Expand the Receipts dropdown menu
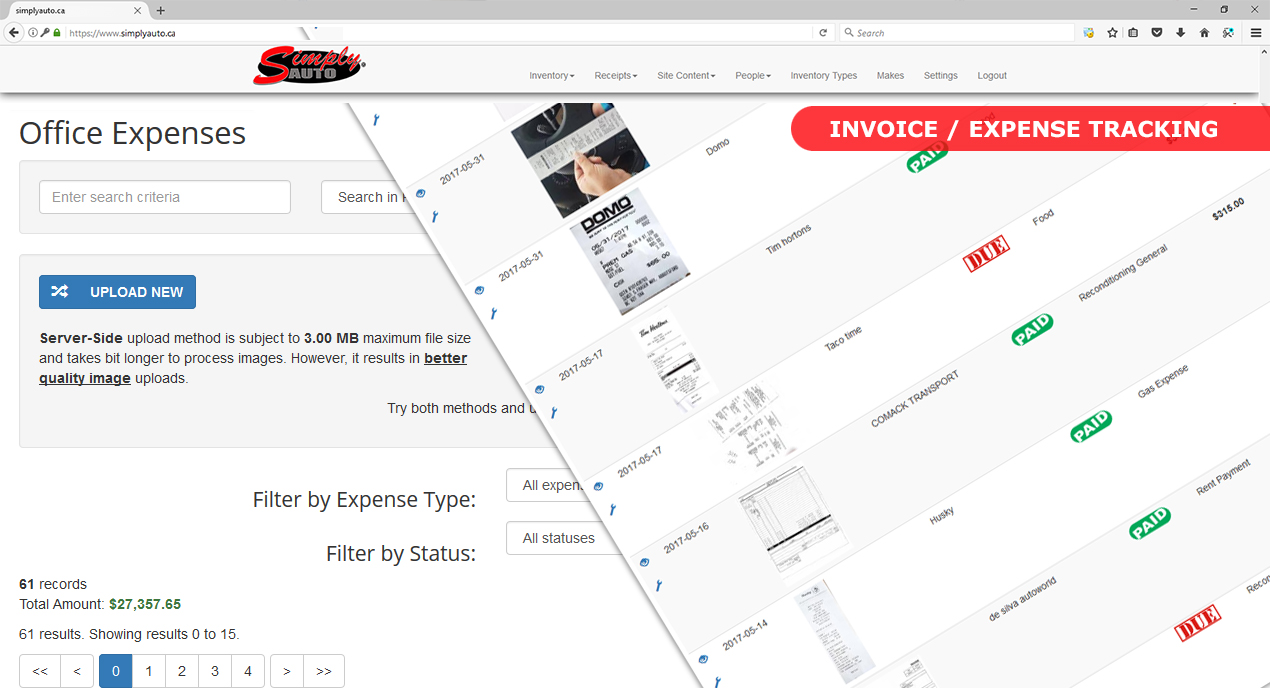Image resolution: width=1270 pixels, height=688 pixels. tap(615, 76)
